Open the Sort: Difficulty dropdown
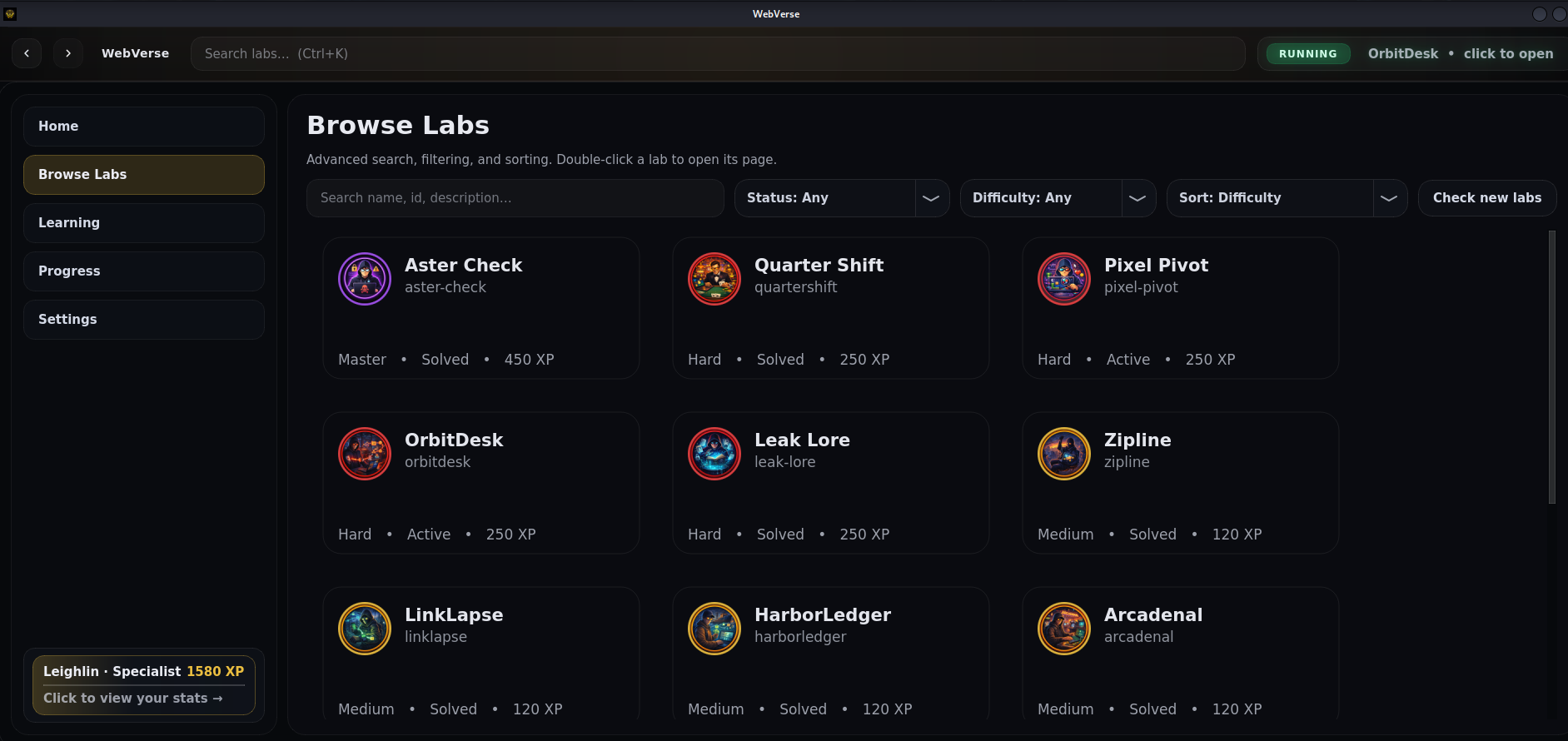1568x741 pixels. coord(1287,198)
